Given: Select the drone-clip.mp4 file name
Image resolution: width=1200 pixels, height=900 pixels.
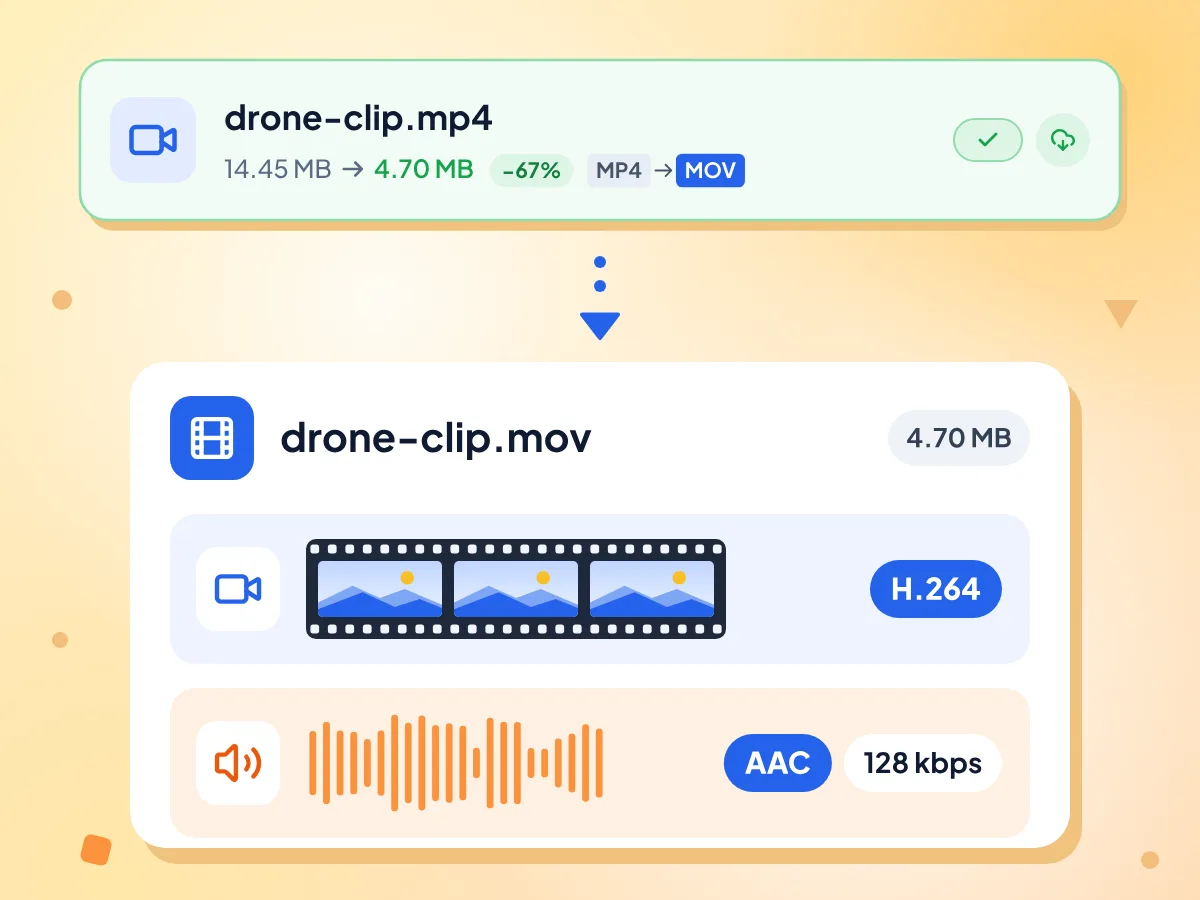Looking at the screenshot, I should (358, 118).
